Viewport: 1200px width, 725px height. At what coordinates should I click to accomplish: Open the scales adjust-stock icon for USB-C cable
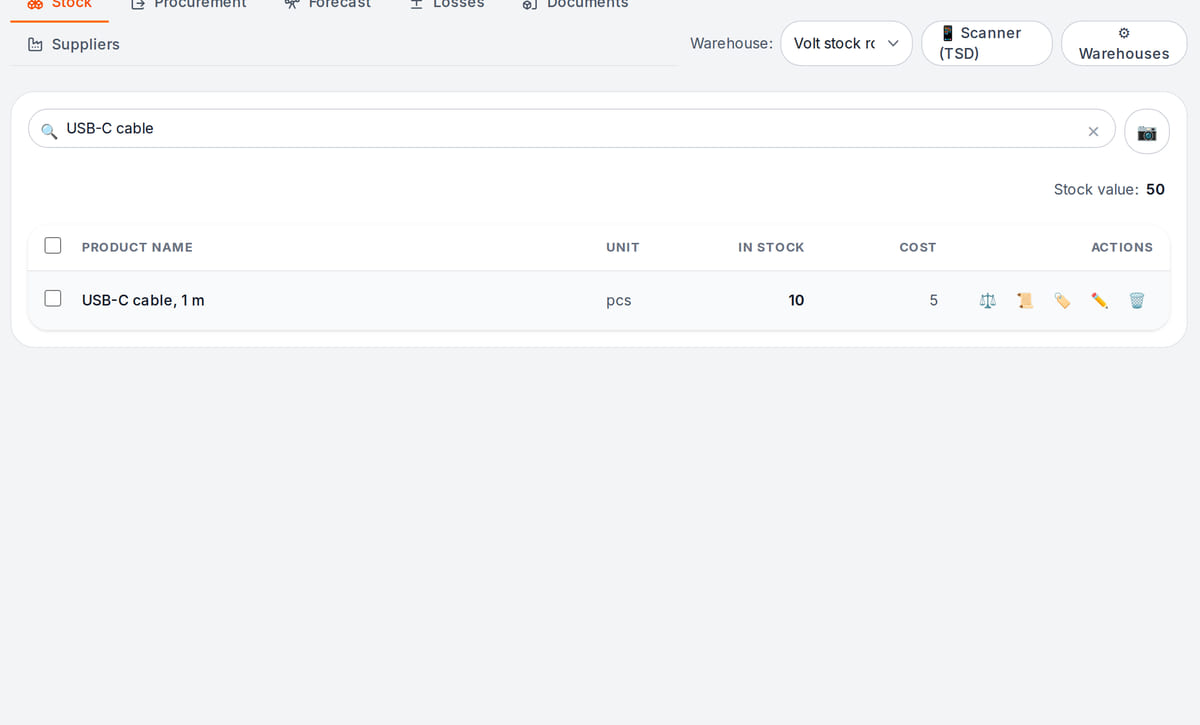[x=988, y=300]
